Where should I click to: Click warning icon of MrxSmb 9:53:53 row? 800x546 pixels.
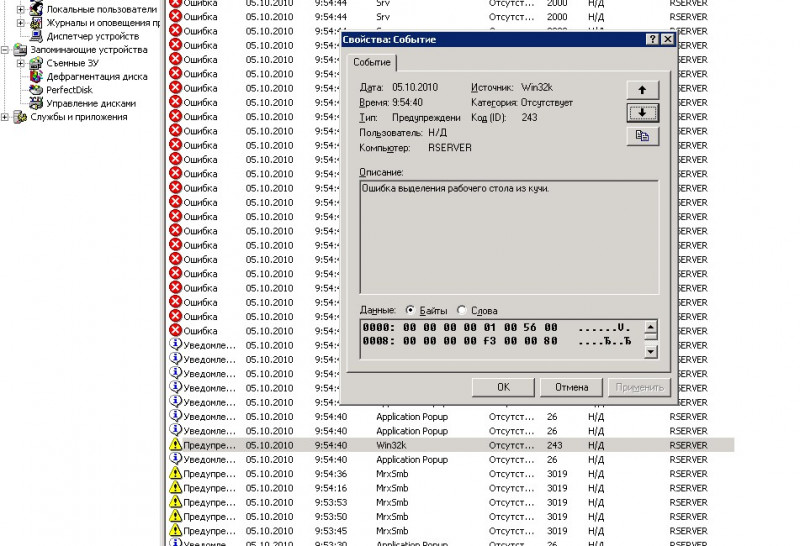(x=176, y=502)
